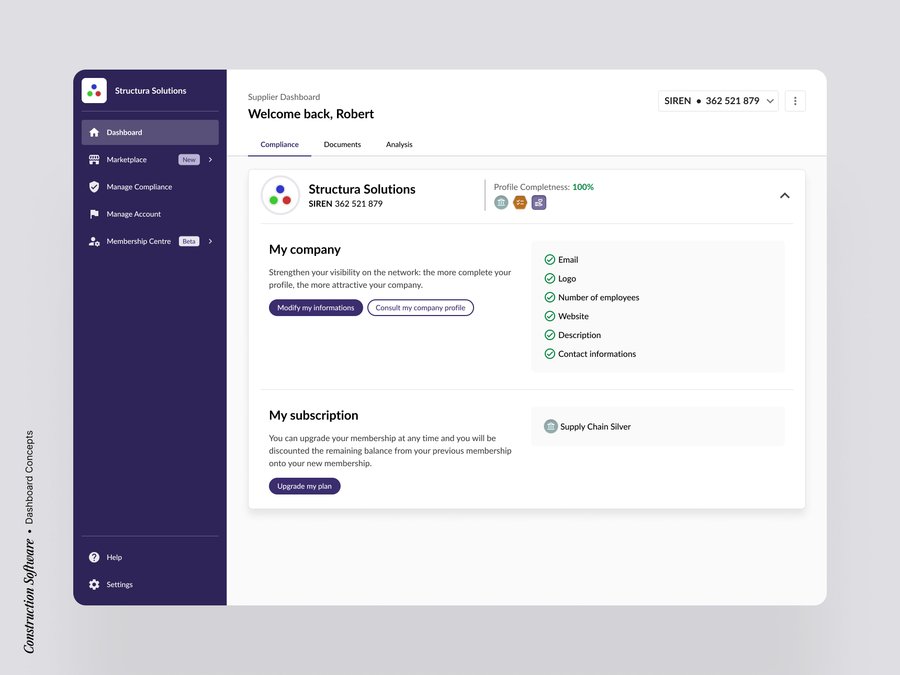900x675 pixels.
Task: Click the Modify my informations button
Action: pos(315,308)
